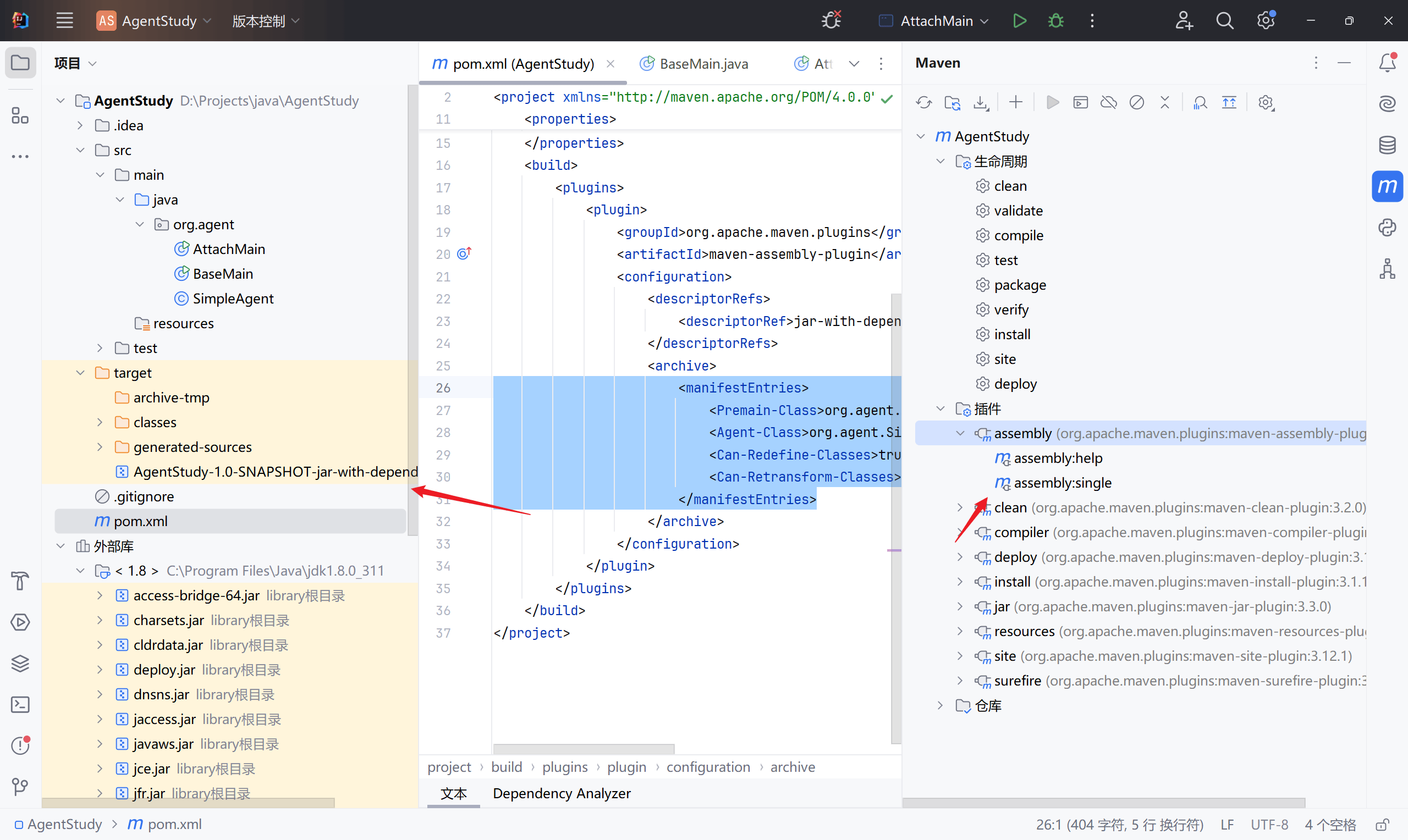Open Maven settings gear in toolbar
The width and height of the screenshot is (1408, 840).
(1266, 102)
